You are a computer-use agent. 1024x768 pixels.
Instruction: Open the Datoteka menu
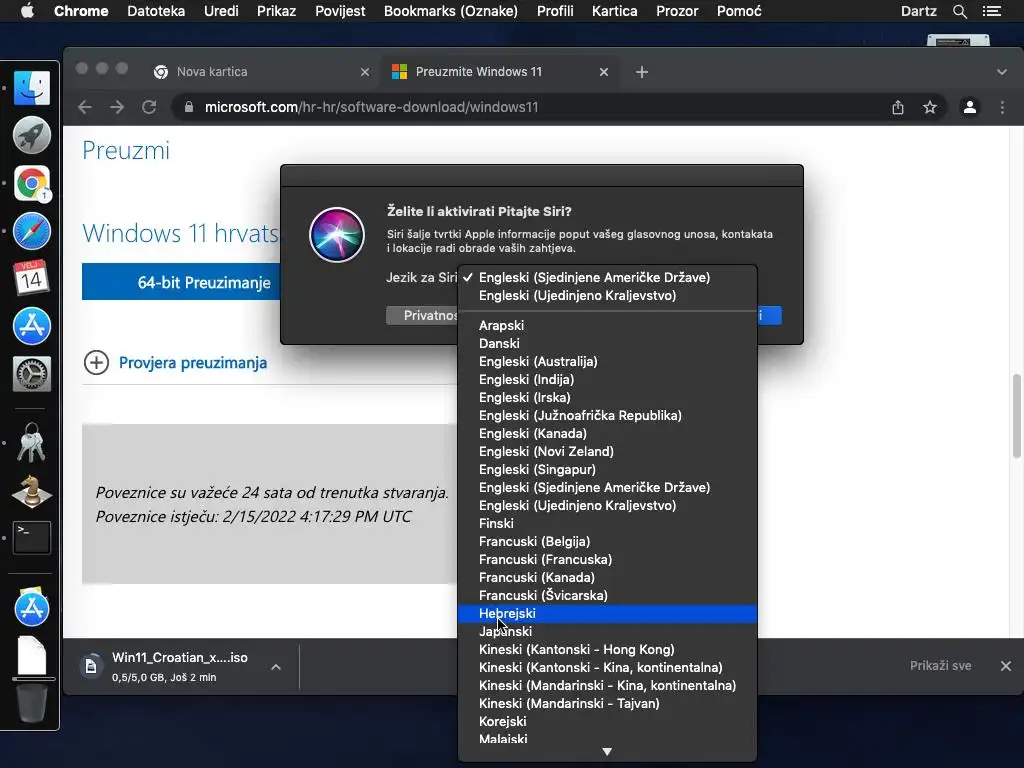(x=156, y=11)
